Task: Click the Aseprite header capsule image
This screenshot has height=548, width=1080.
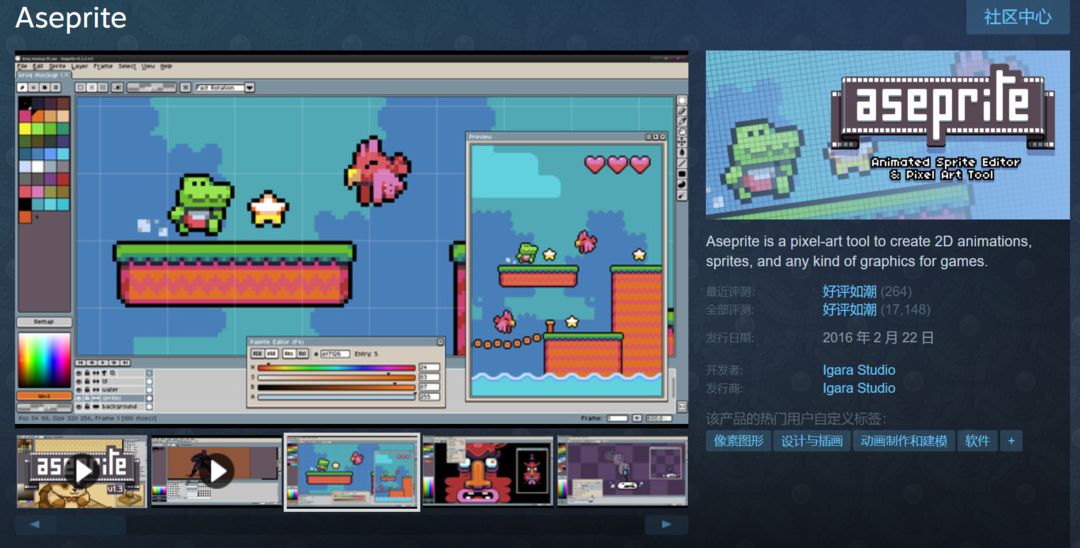Action: pyautogui.click(x=888, y=134)
